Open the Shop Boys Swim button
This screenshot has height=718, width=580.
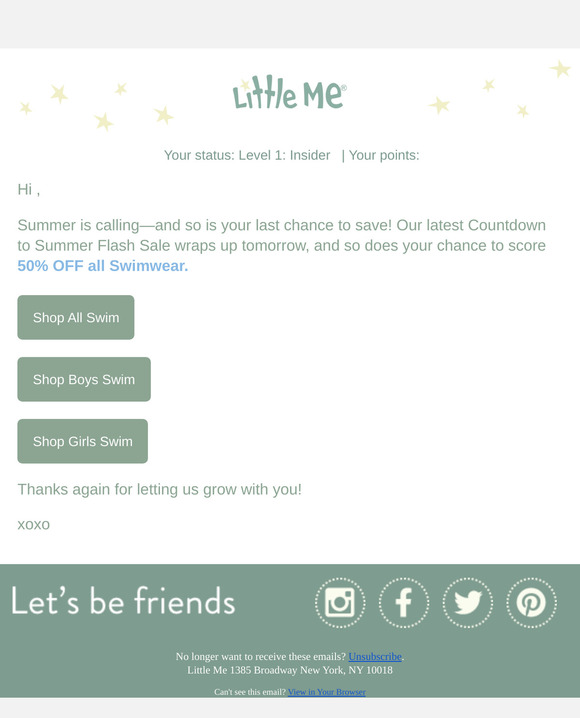click(84, 379)
